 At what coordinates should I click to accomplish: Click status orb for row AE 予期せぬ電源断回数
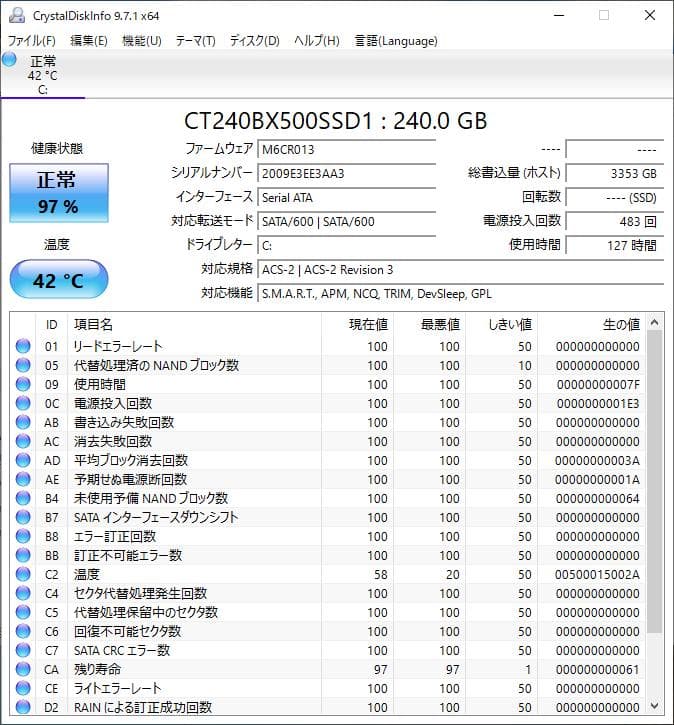[23, 479]
